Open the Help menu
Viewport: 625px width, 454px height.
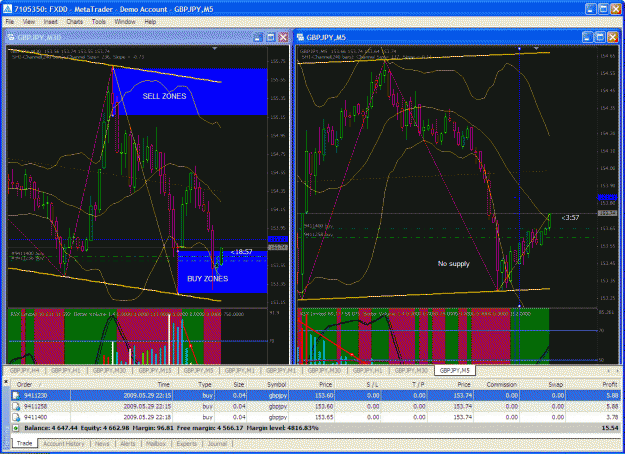click(x=150, y=22)
